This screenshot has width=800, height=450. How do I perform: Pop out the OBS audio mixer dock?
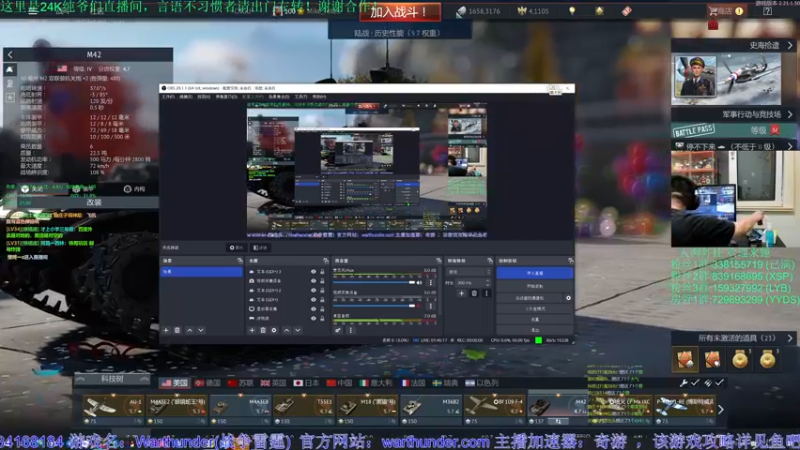tap(438, 261)
